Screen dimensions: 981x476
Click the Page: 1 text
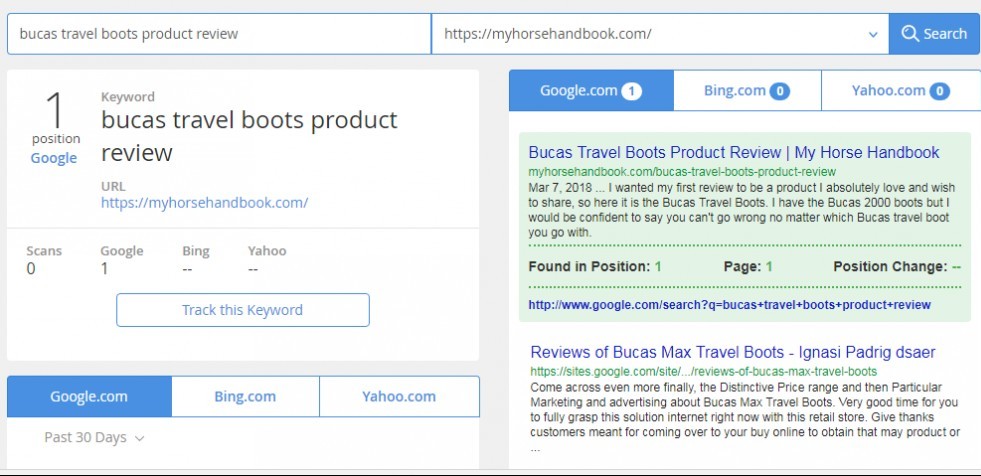(x=748, y=266)
